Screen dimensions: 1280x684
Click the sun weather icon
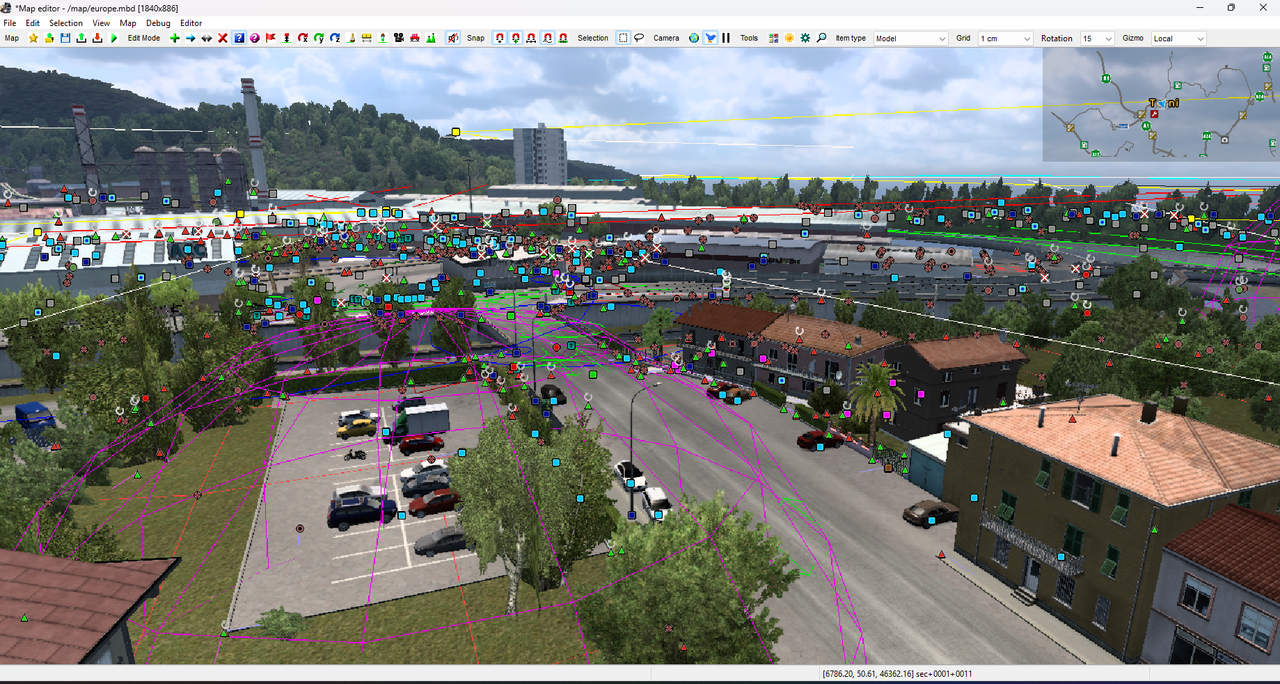coord(789,38)
